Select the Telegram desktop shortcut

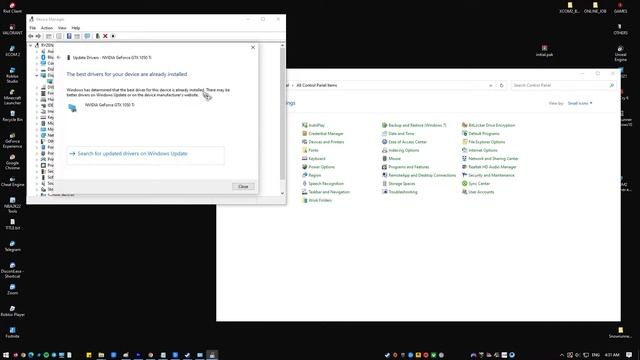(x=12, y=246)
